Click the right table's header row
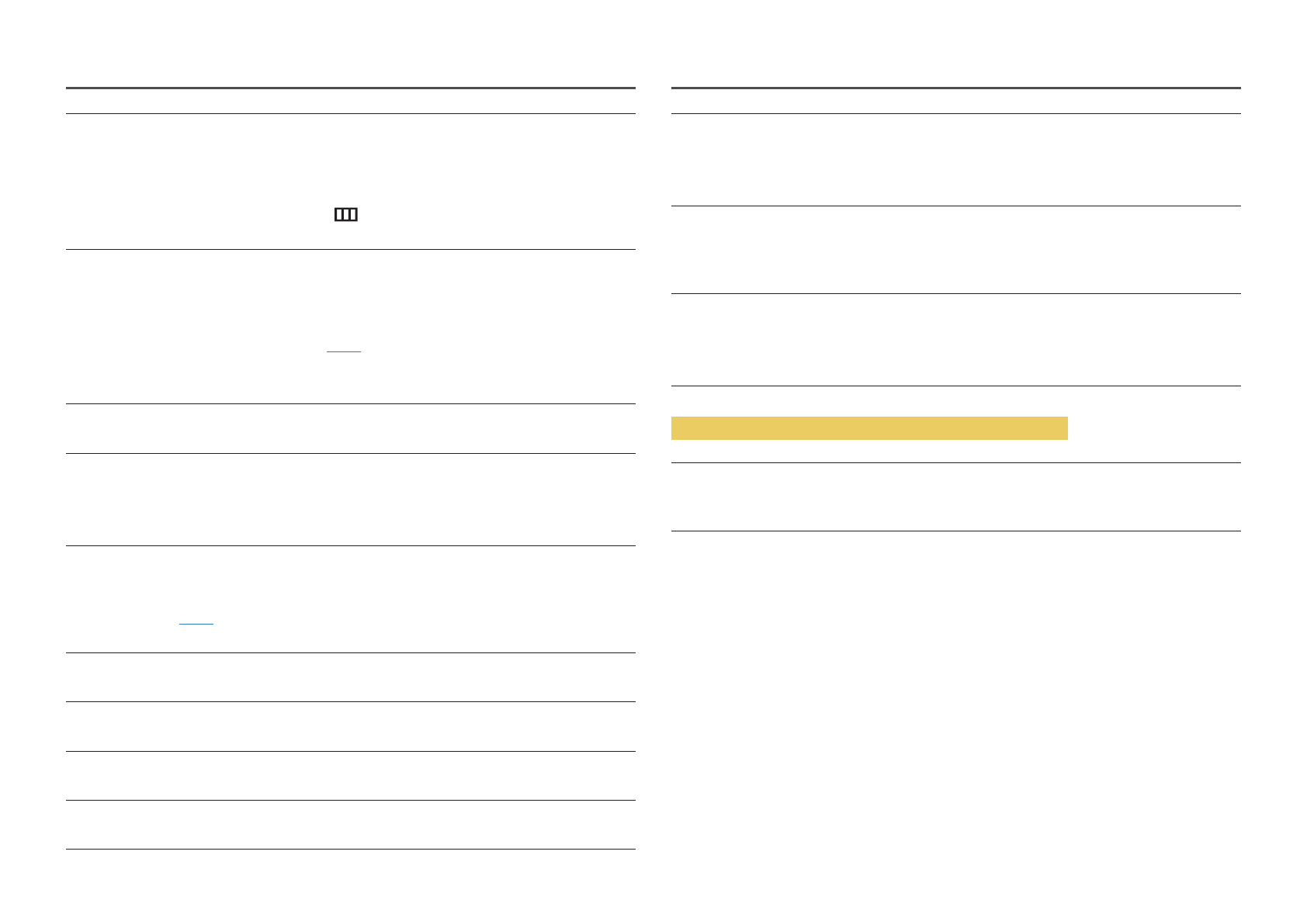The height and width of the screenshot is (924, 1307). click(x=955, y=101)
